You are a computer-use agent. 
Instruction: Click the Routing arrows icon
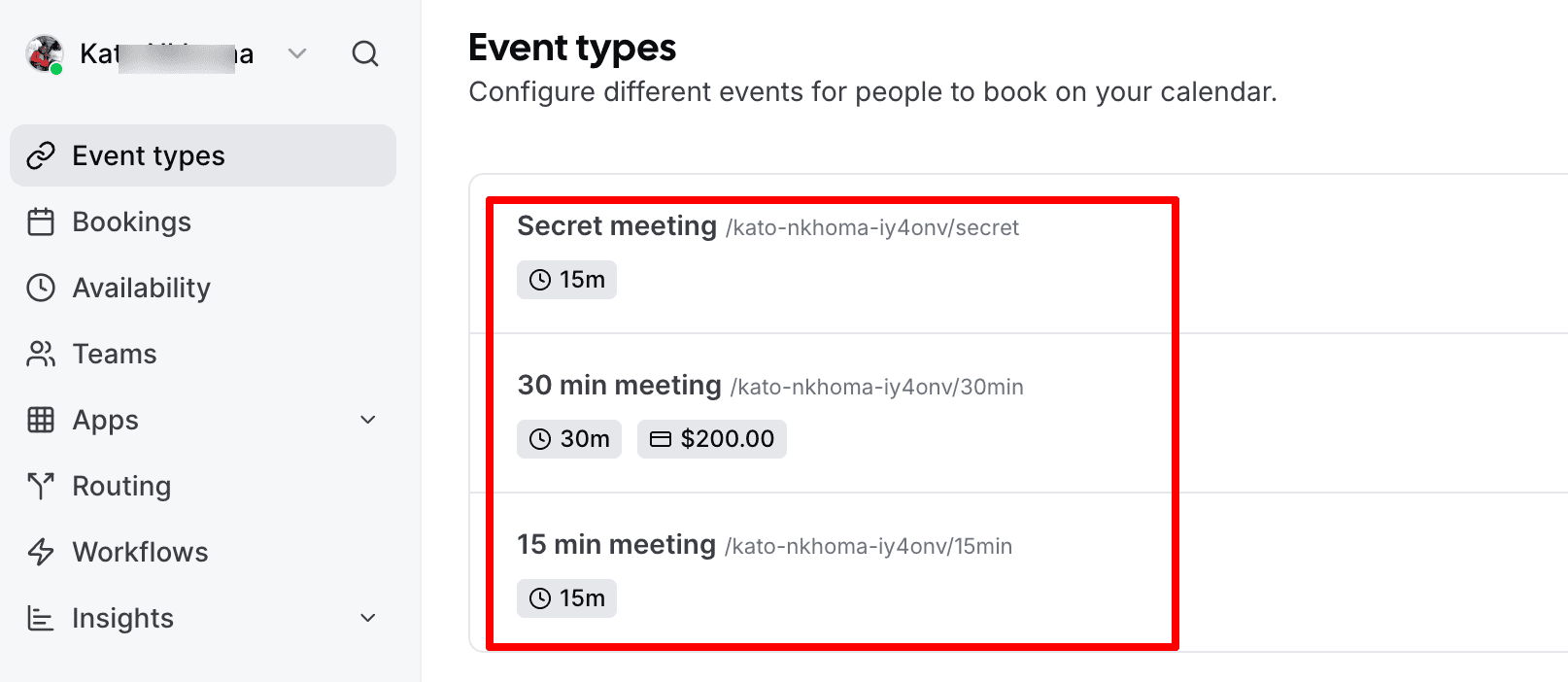pos(40,485)
